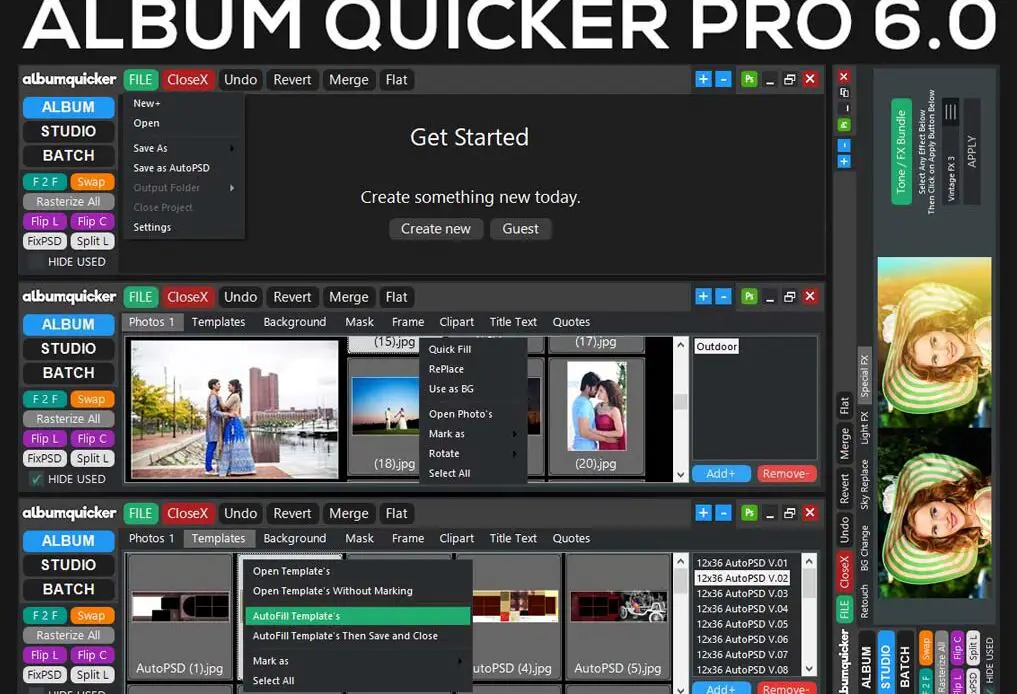Click blue minus icon in Templates tab window
Viewport: 1017px width, 694px height.
723,513
